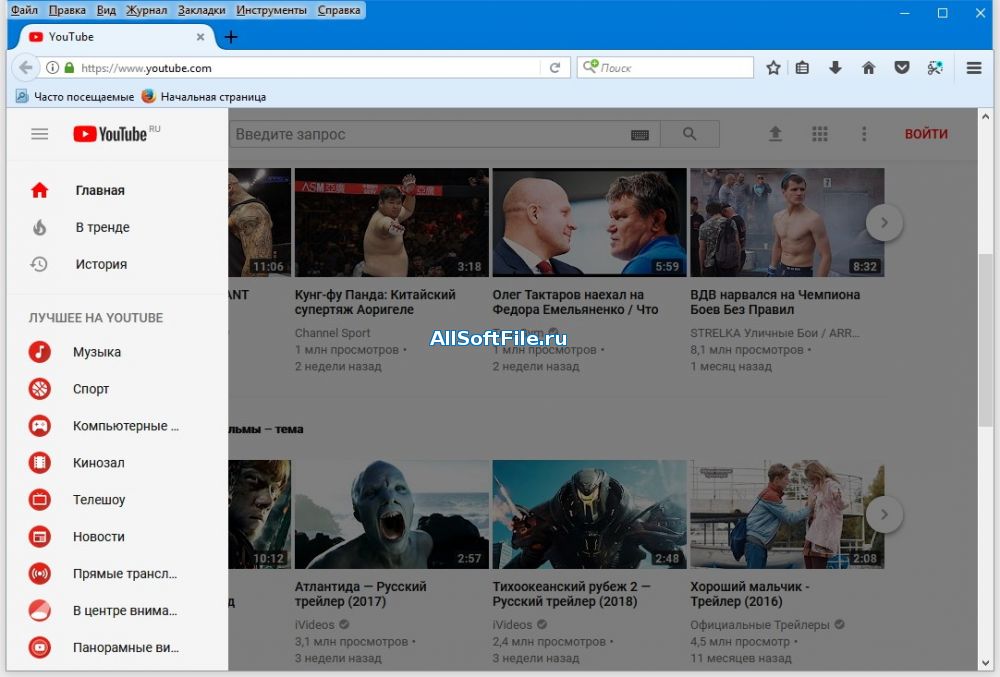Image resolution: width=1000 pixels, height=677 pixels.
Task: Open the Журнал menu
Action: click(146, 10)
